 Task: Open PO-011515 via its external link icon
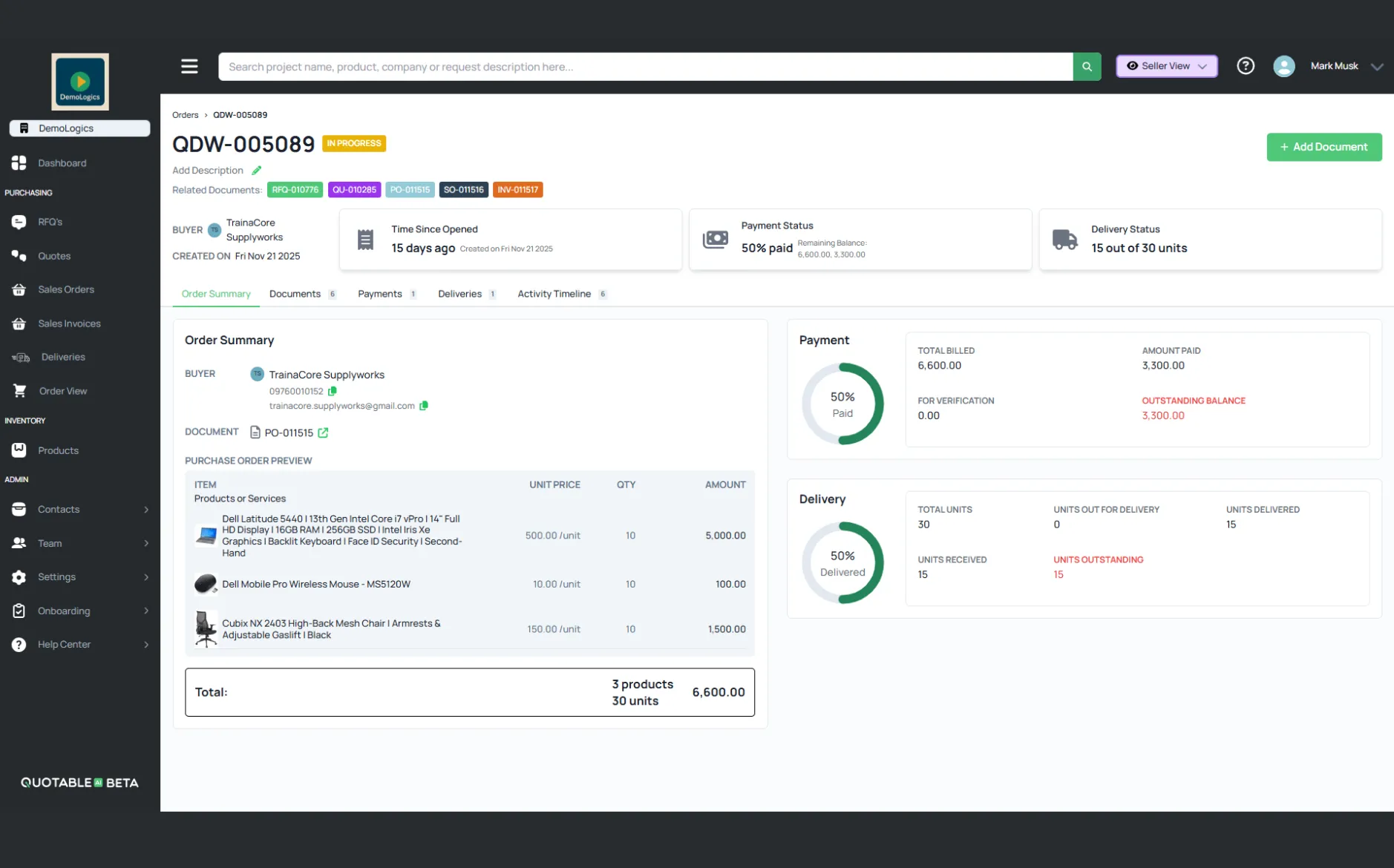(323, 433)
